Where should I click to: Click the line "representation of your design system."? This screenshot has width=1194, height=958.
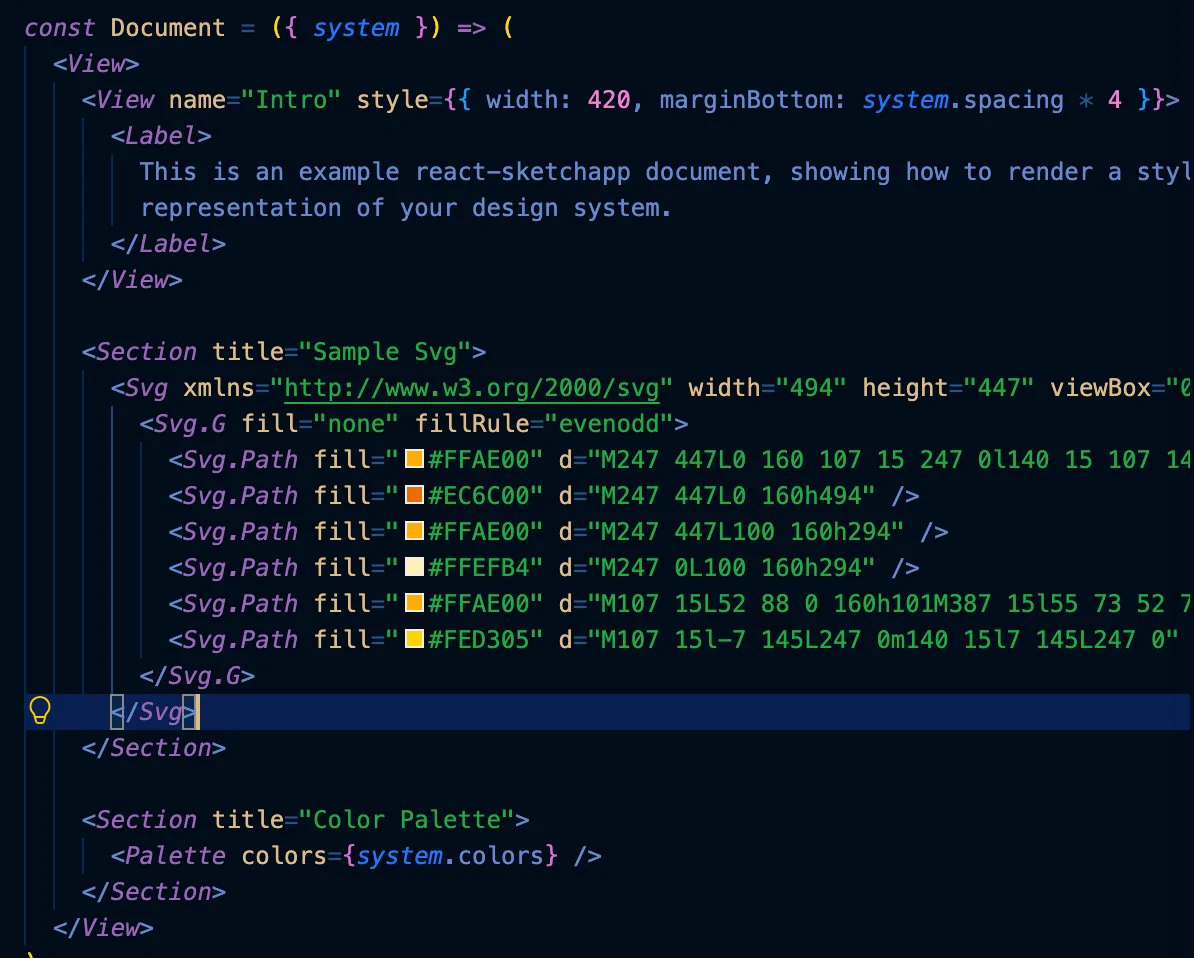pos(406,208)
